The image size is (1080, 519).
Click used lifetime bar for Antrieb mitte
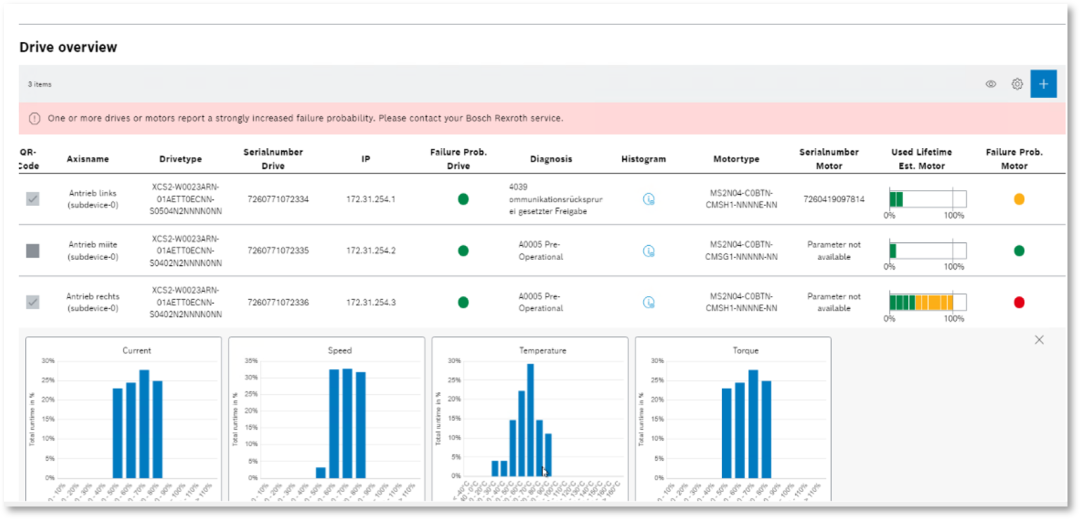(x=928, y=251)
